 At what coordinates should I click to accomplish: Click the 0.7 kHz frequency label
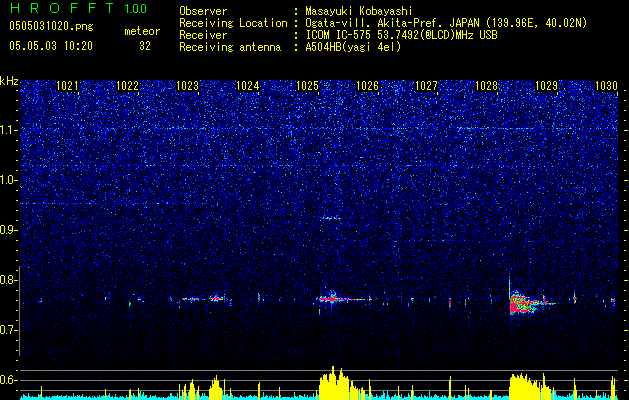point(9,330)
